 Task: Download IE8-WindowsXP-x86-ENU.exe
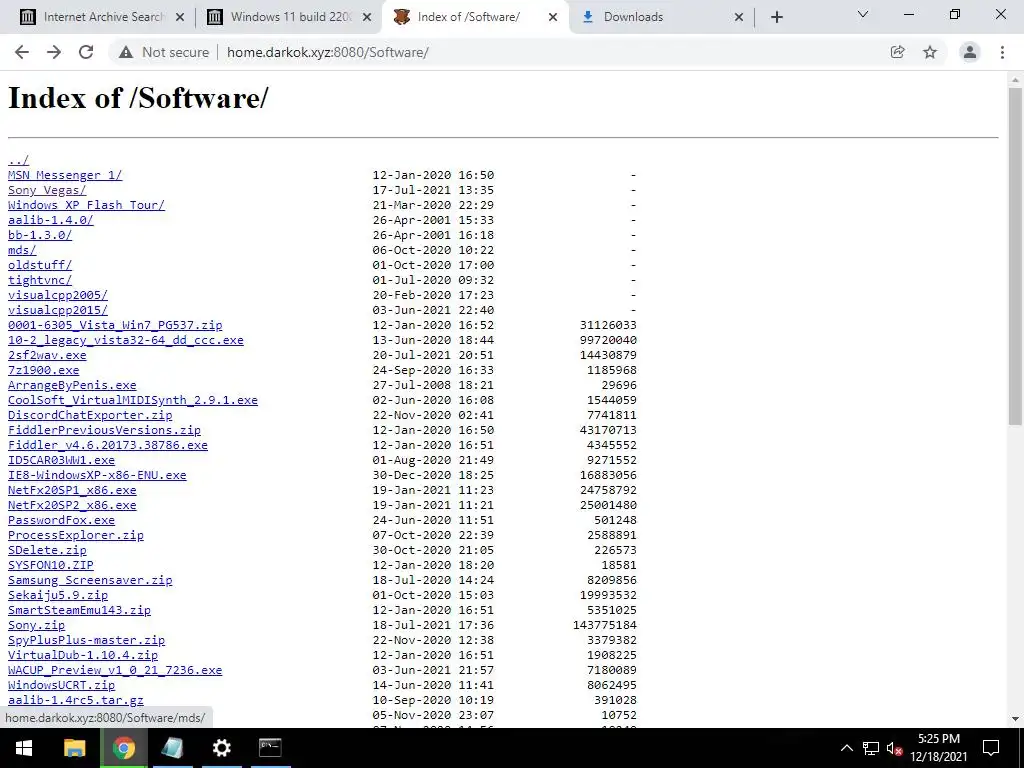tap(97, 475)
